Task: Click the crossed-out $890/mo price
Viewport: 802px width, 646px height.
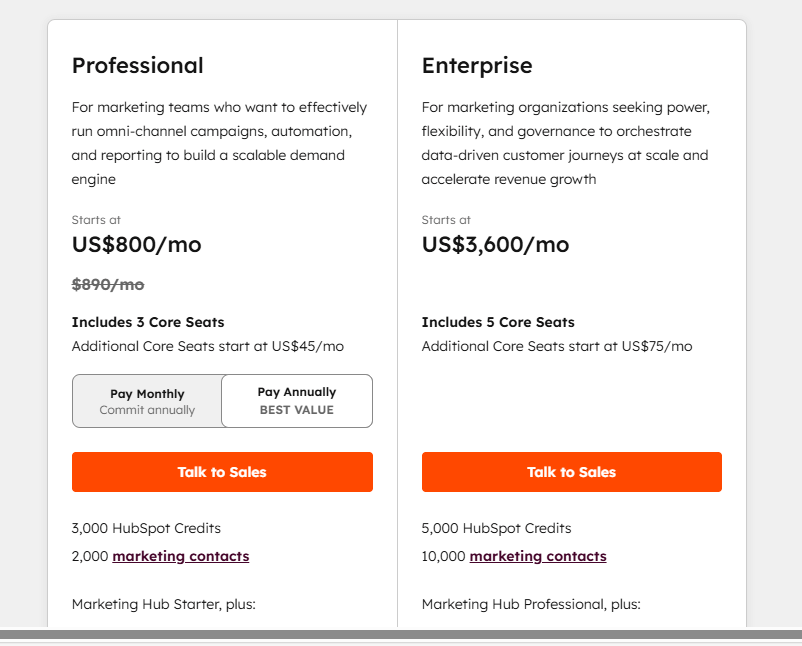Action: point(108,285)
